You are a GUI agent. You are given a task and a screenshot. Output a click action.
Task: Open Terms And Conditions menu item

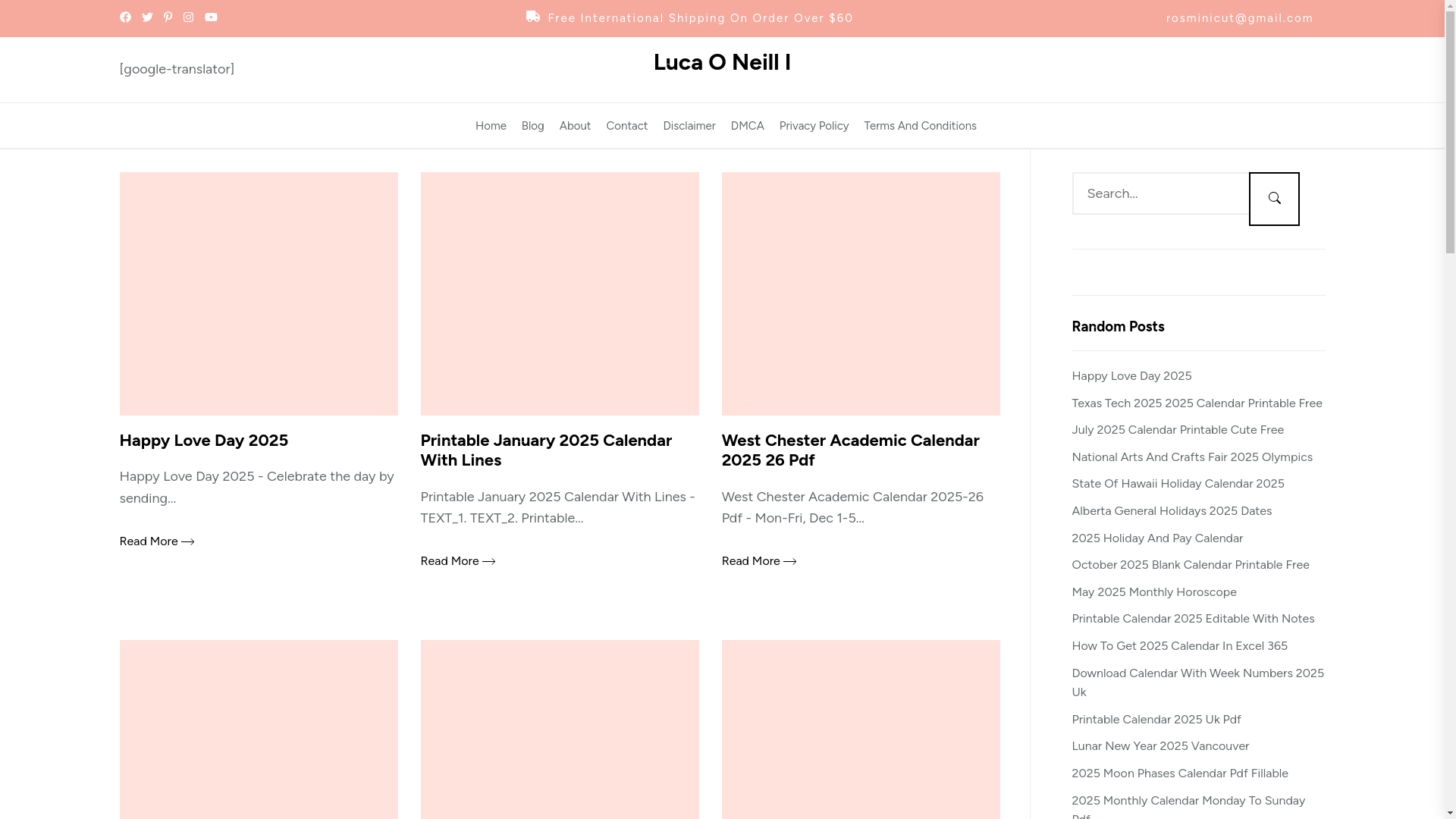click(920, 126)
